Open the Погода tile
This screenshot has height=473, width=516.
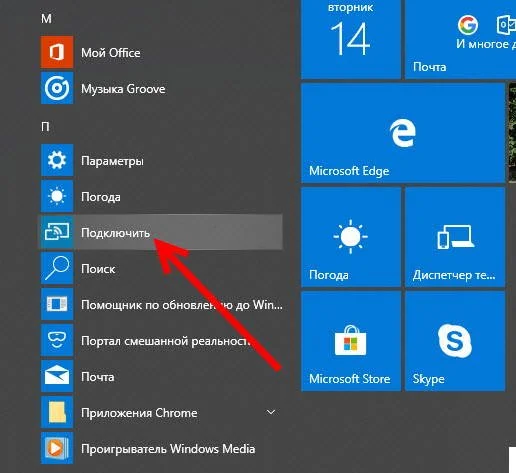pyautogui.click(x=351, y=237)
